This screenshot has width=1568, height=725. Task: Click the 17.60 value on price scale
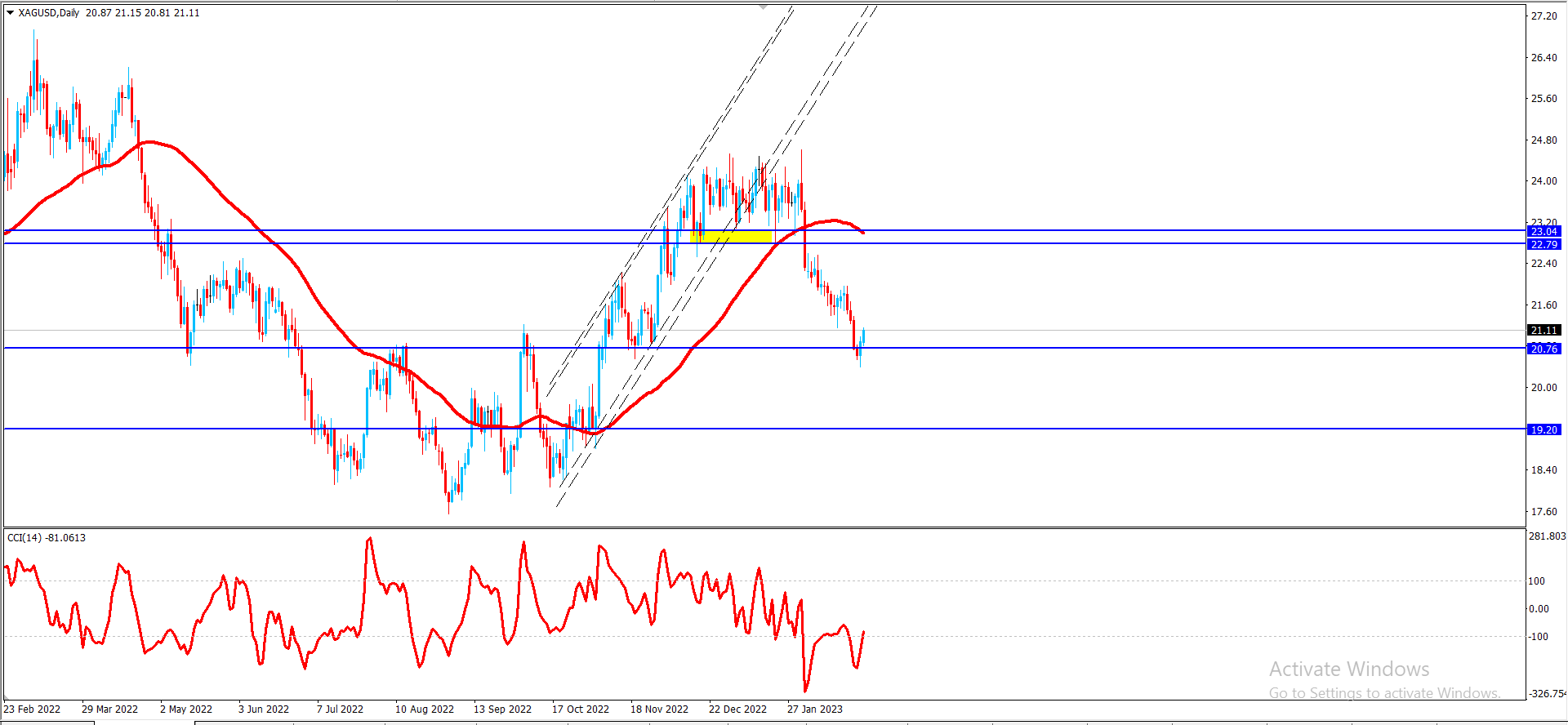point(1543,512)
